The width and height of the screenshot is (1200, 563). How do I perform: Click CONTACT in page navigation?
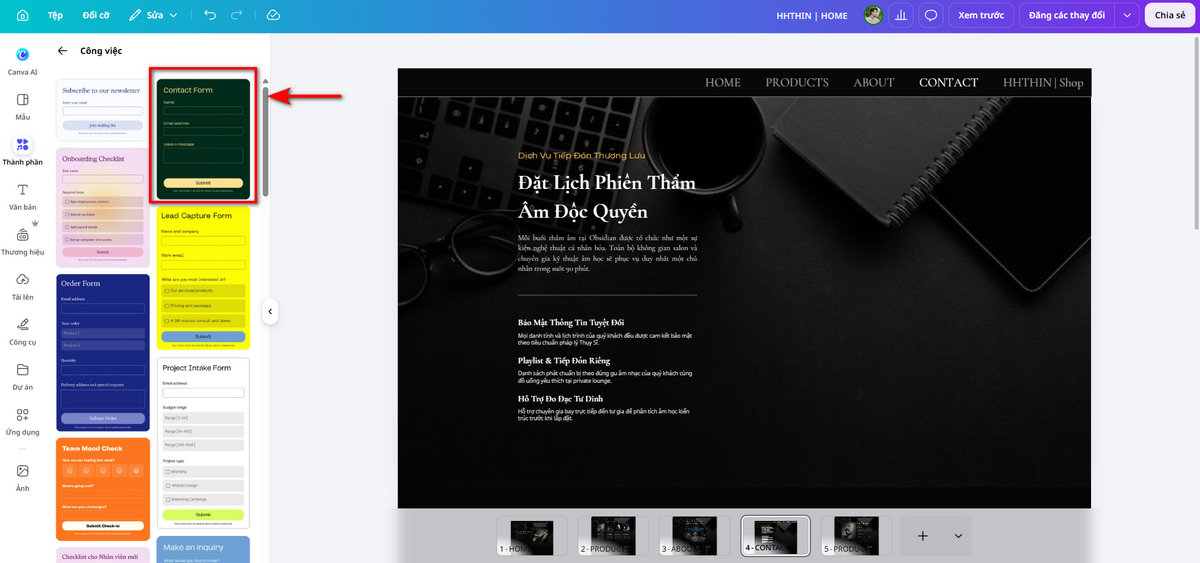(949, 82)
